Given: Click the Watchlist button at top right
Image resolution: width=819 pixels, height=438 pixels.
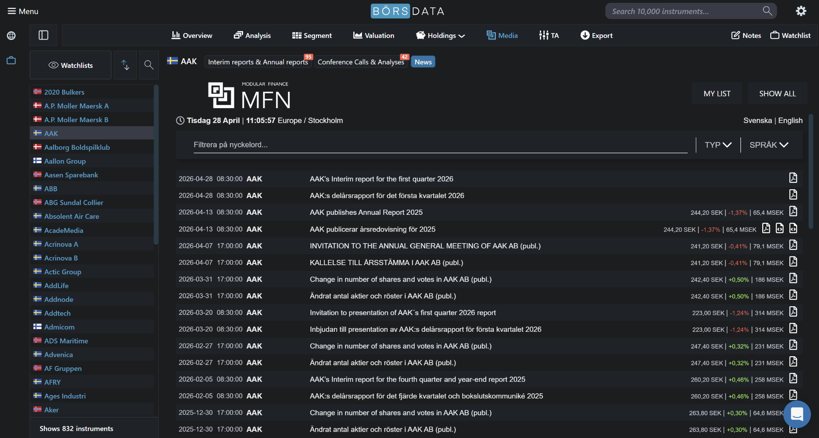Looking at the screenshot, I should coord(790,35).
